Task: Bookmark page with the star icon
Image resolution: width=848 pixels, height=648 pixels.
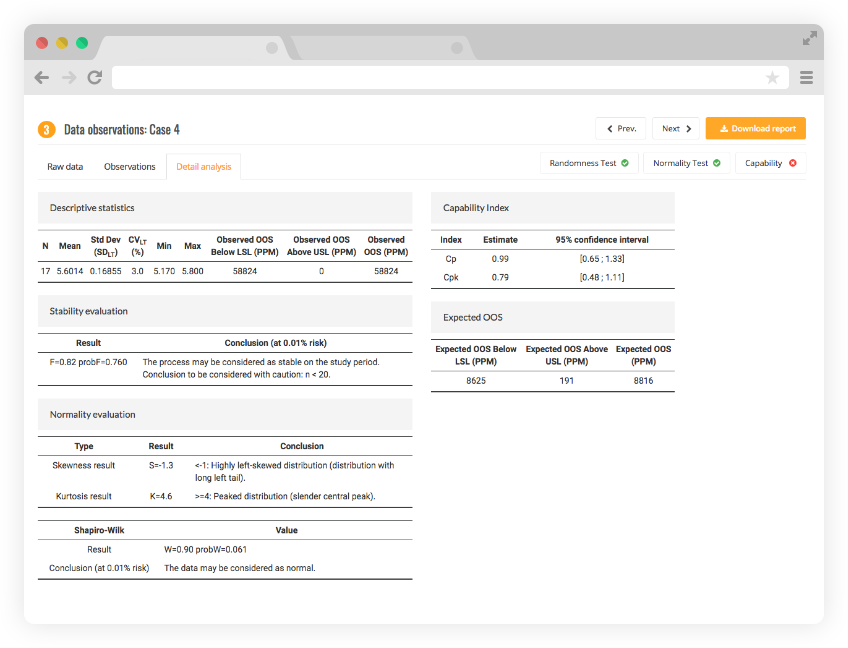Action: point(772,77)
